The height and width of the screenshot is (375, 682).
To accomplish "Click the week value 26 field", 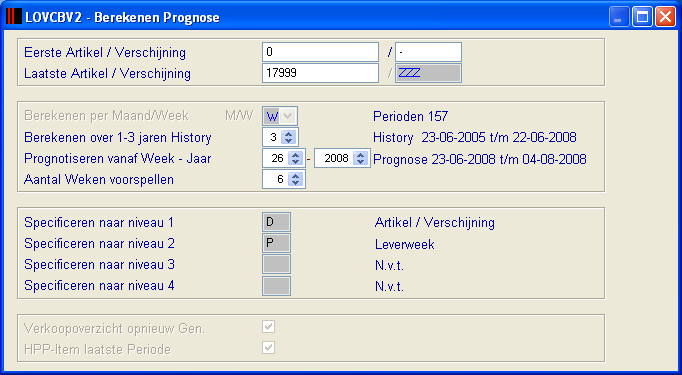I will click(x=276, y=159).
